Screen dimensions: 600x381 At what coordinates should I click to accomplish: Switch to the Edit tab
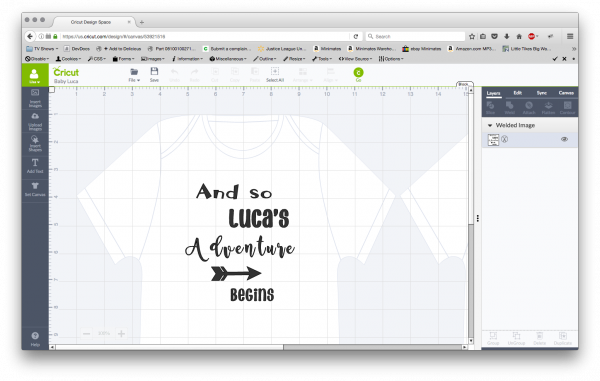pos(517,93)
